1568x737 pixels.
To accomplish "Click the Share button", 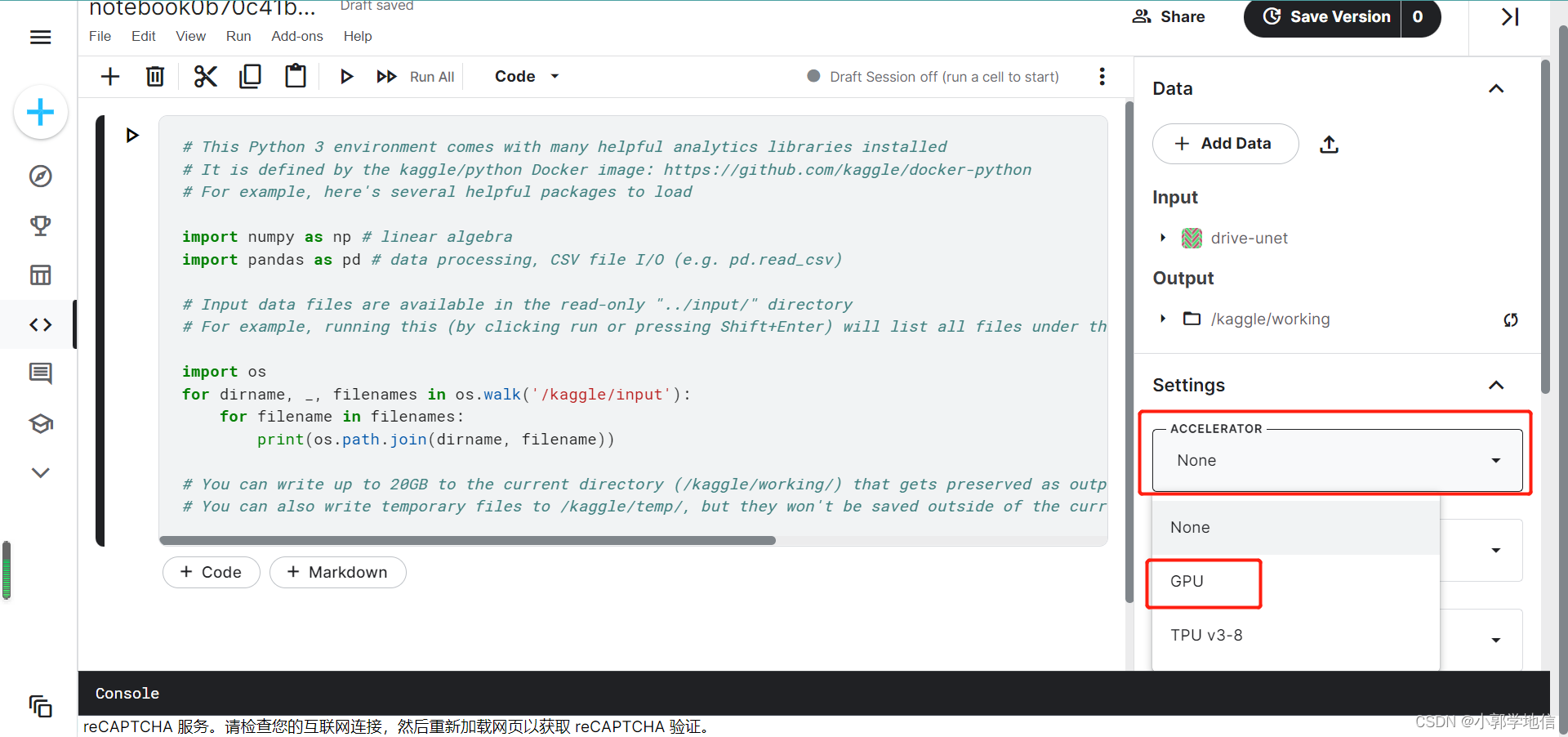I will point(1169,16).
